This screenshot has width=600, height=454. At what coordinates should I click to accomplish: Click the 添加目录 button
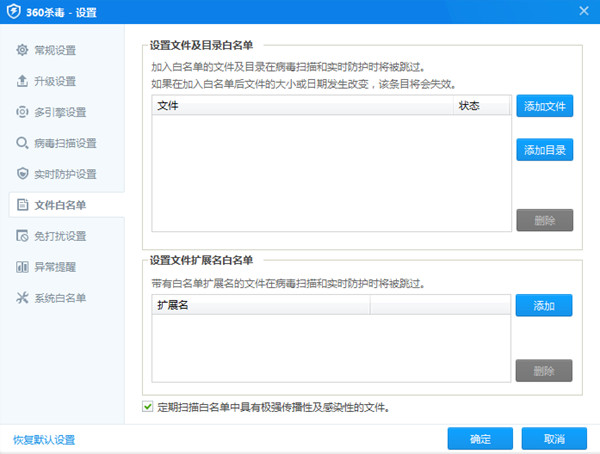click(x=545, y=150)
